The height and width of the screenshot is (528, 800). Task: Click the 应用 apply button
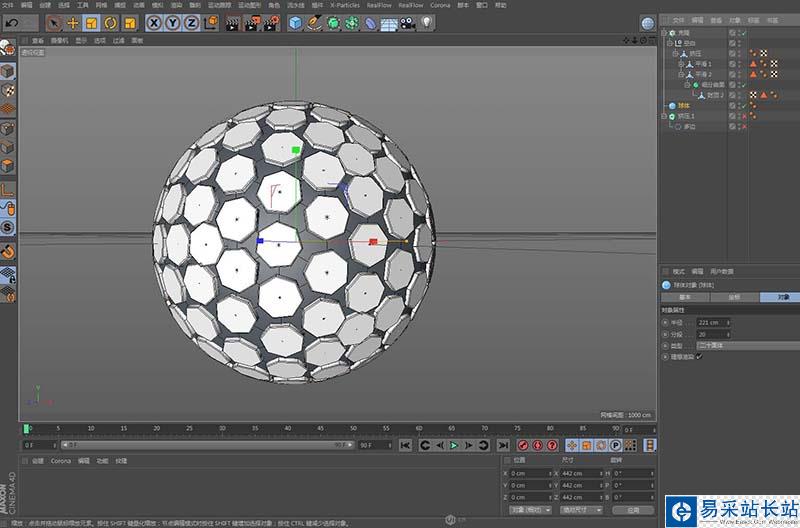click(632, 509)
